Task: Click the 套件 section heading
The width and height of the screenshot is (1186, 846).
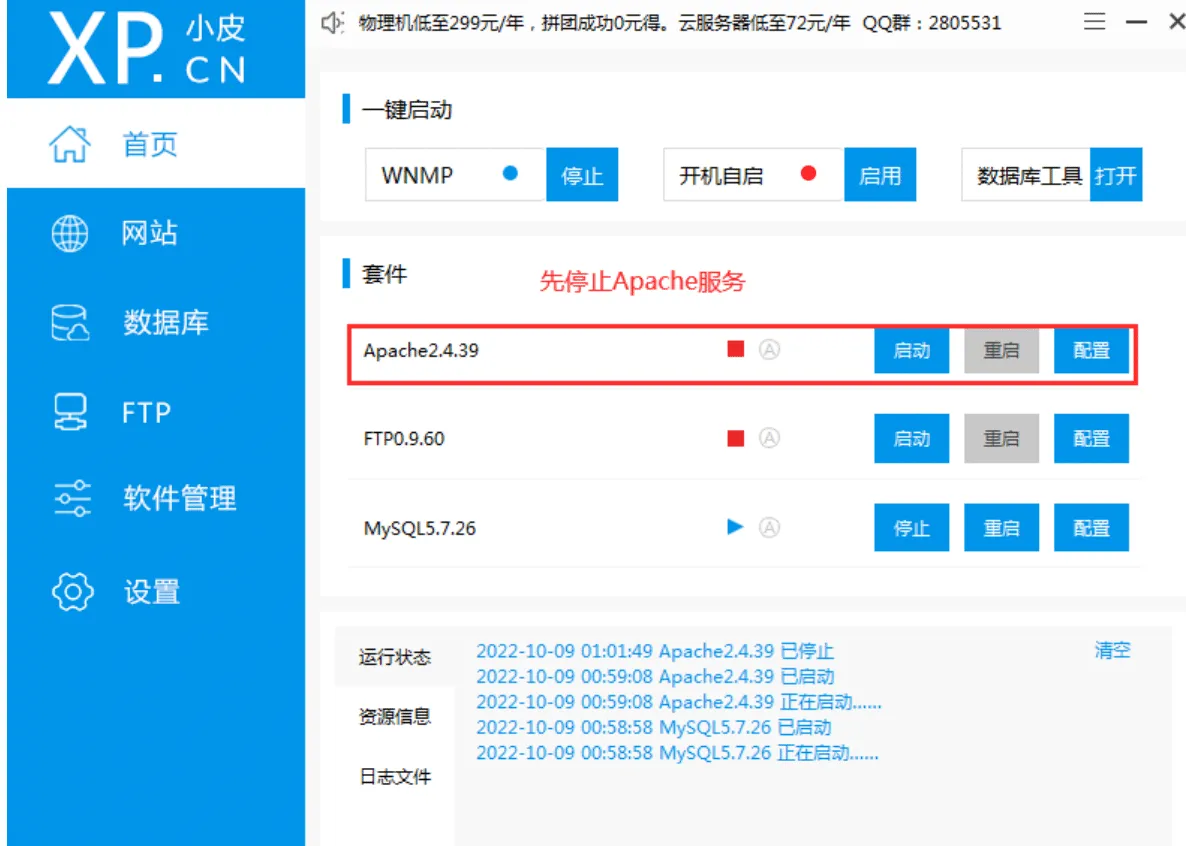Action: 385,273
